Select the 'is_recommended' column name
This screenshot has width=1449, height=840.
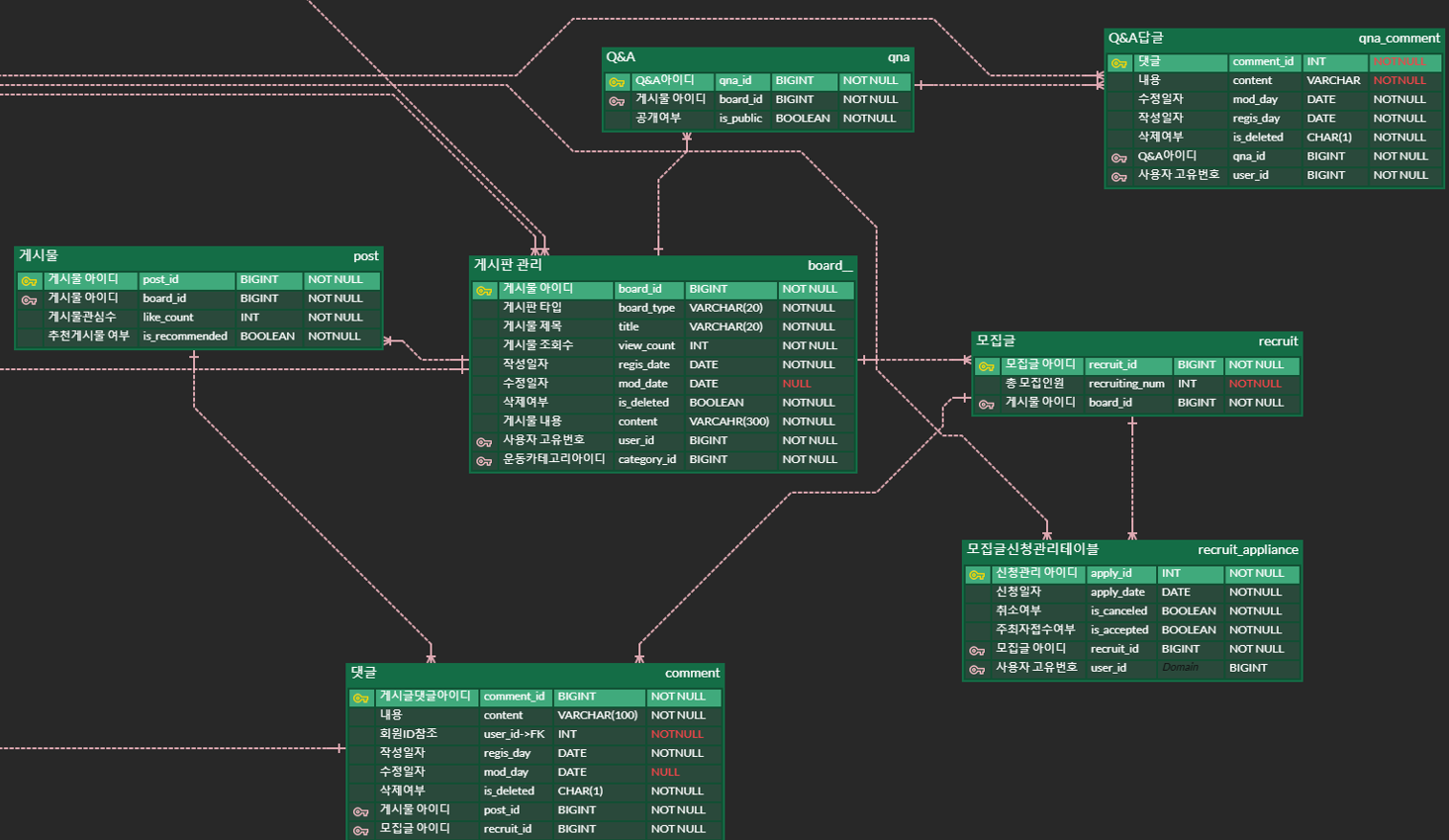[x=185, y=336]
